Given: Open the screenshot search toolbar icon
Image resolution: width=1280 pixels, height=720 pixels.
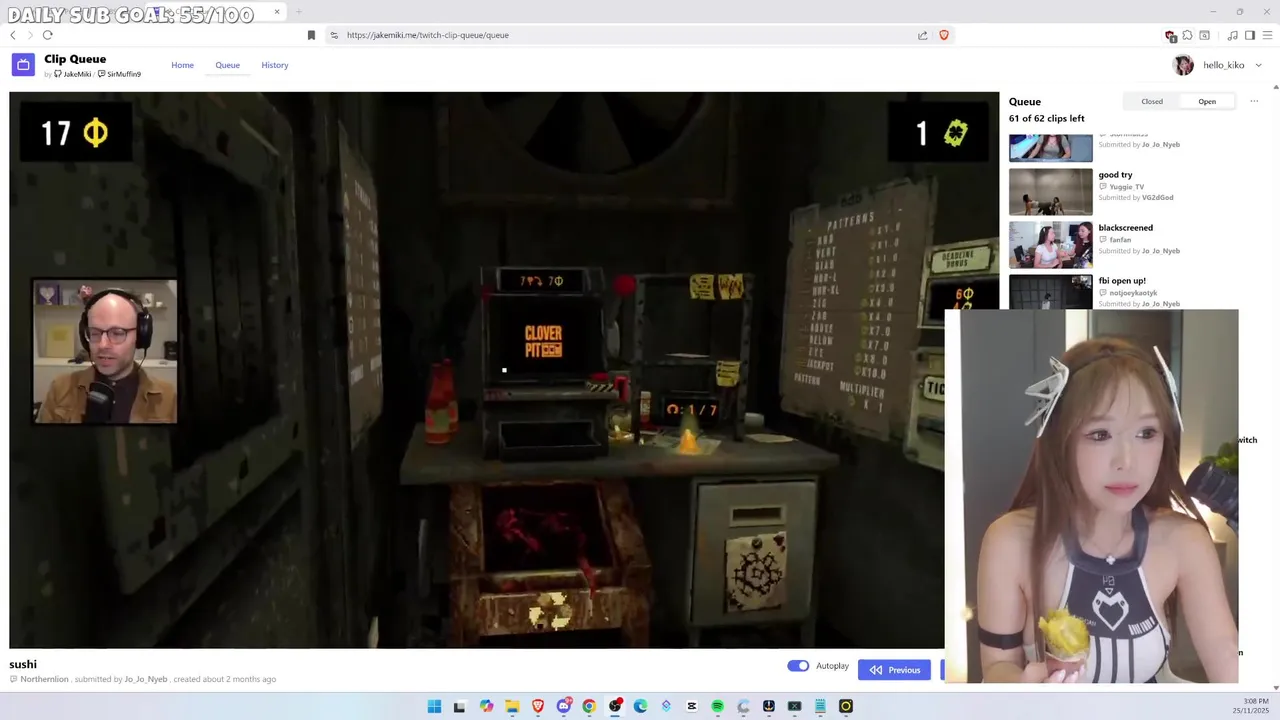Looking at the screenshot, I should click(1204, 35).
